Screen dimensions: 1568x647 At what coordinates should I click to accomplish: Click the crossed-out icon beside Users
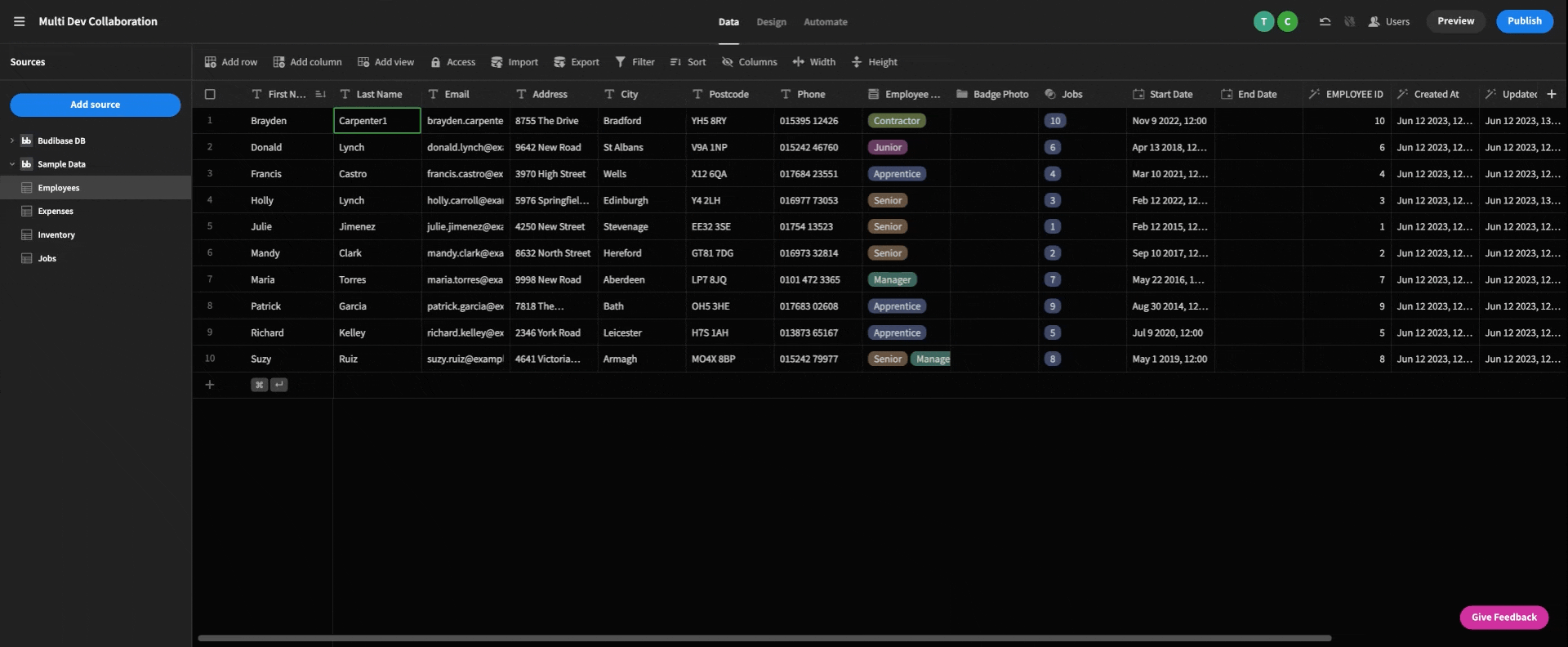[1349, 21]
